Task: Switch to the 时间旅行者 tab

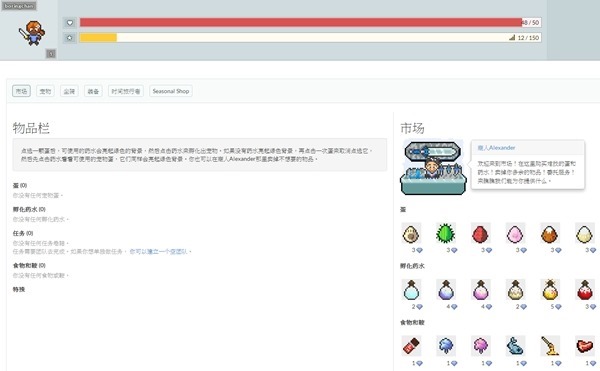Action: (x=126, y=91)
